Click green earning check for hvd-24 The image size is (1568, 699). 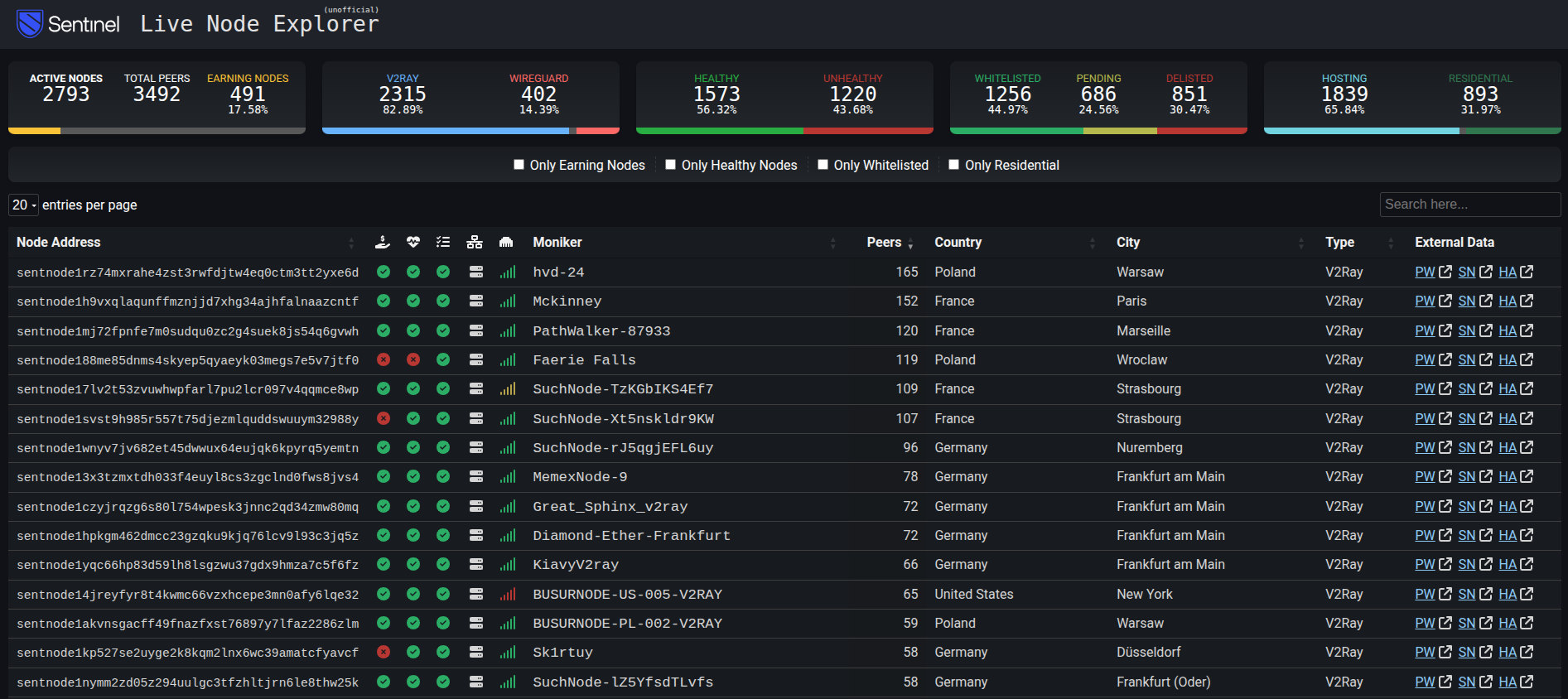(384, 272)
